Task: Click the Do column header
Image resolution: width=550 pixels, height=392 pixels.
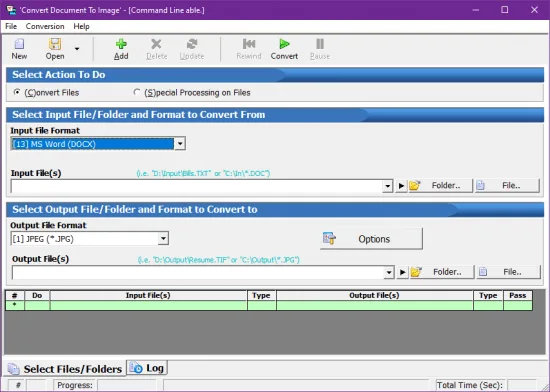Action: [37, 295]
